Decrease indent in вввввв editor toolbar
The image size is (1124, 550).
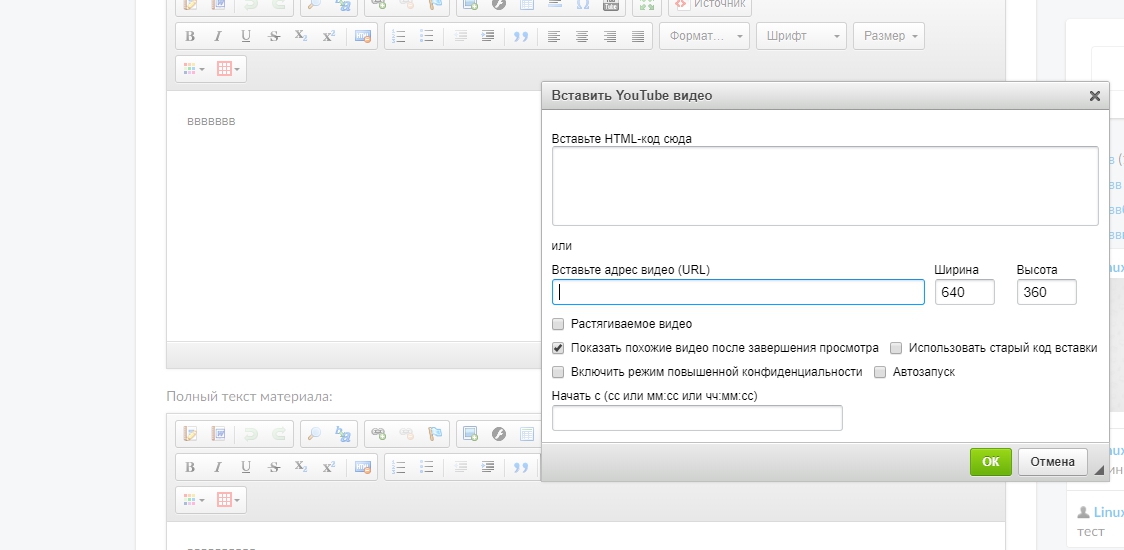click(x=461, y=37)
